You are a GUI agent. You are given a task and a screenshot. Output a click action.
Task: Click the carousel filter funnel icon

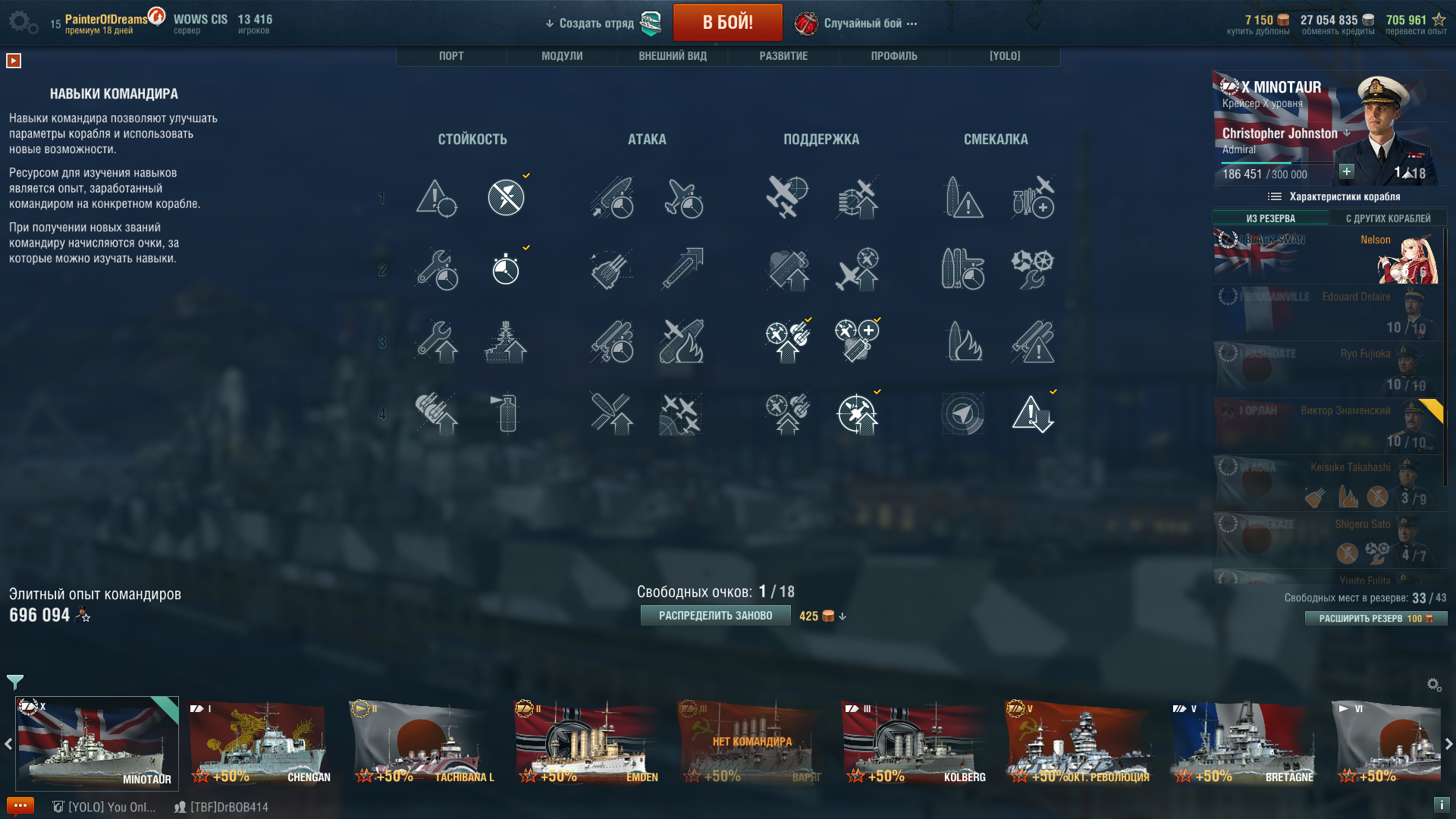click(15, 682)
